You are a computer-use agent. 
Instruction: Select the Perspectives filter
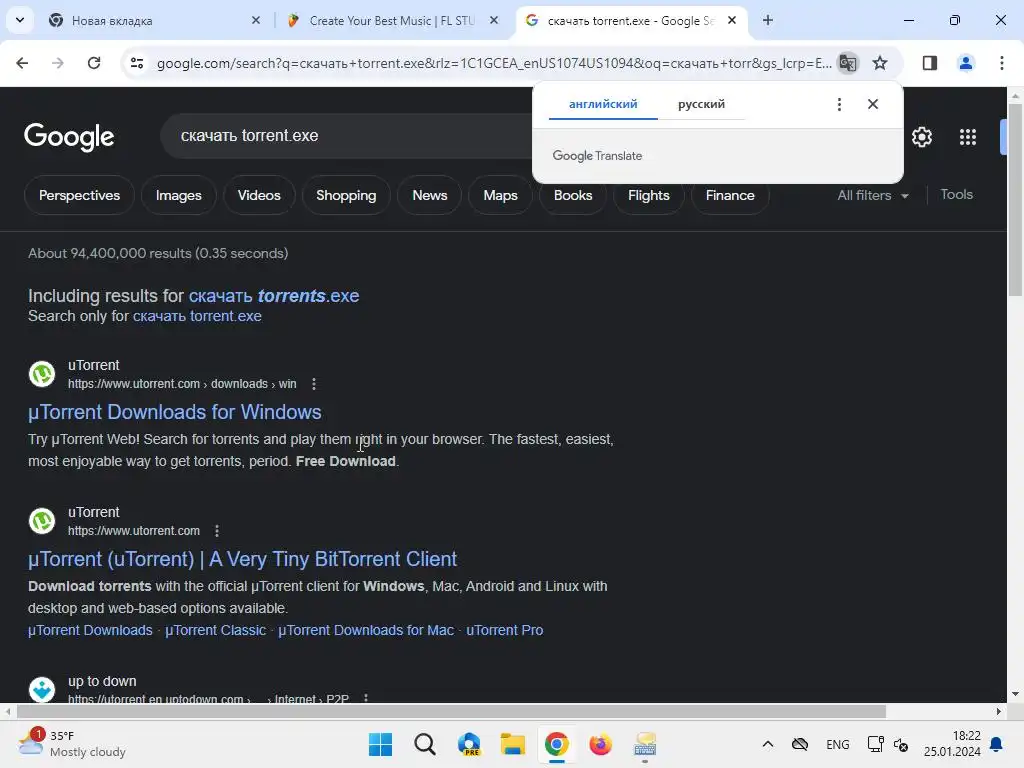tap(80, 195)
